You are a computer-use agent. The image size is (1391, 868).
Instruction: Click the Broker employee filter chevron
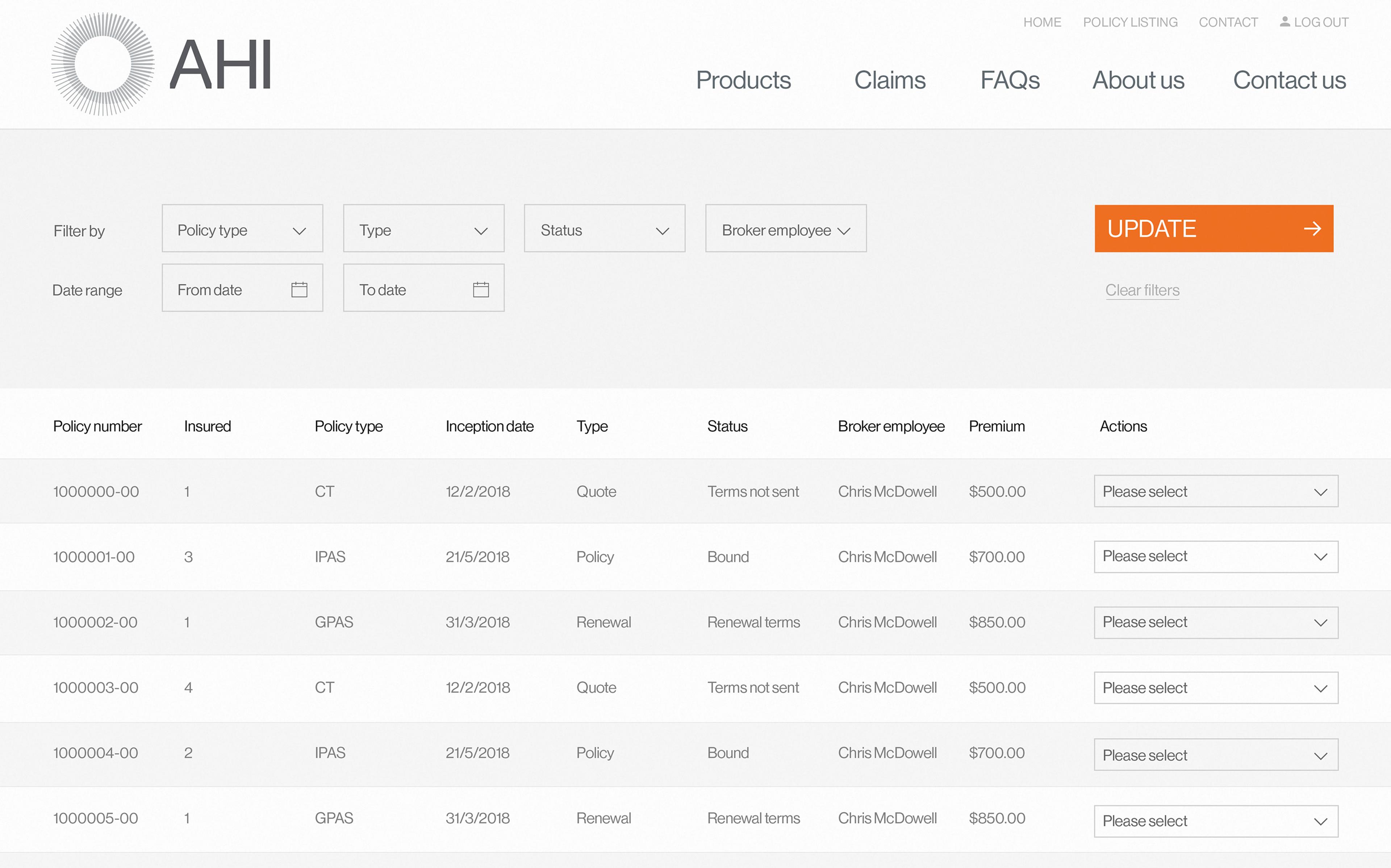(843, 231)
